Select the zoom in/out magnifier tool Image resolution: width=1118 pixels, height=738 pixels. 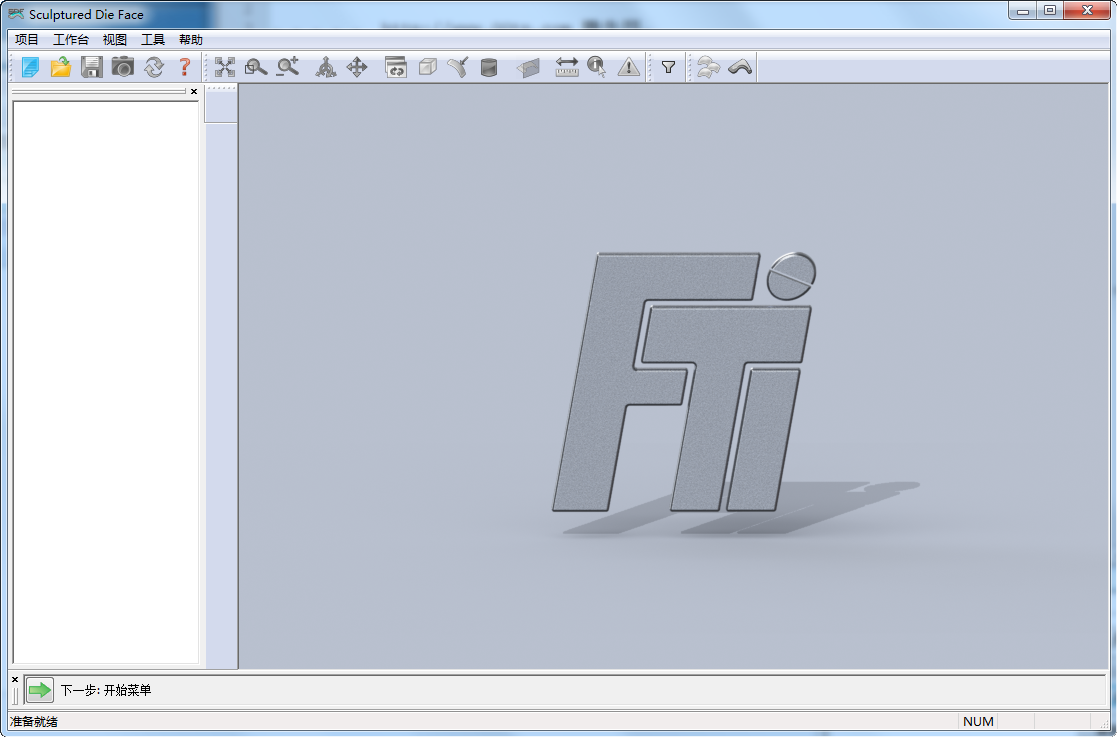coord(287,67)
